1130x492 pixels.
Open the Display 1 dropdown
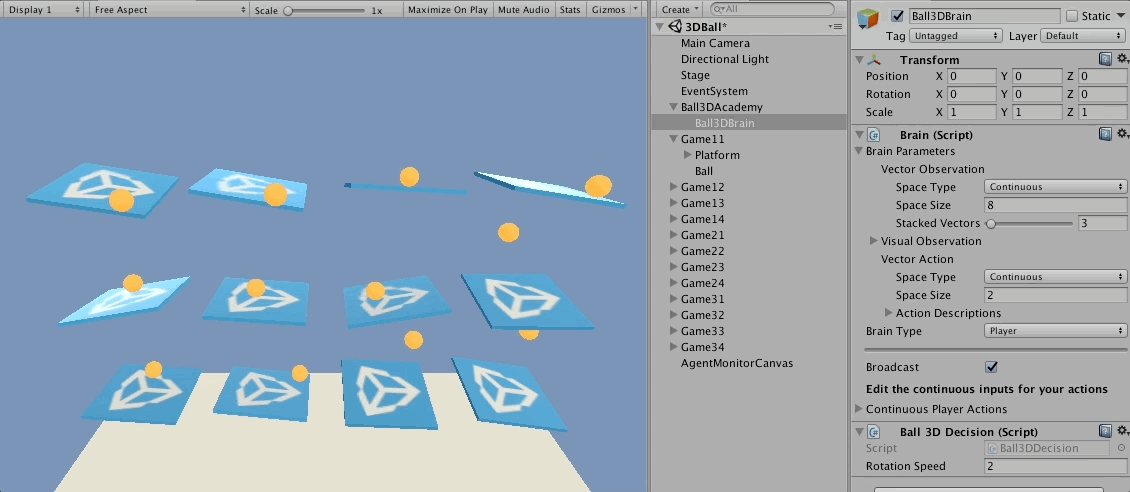[44, 10]
